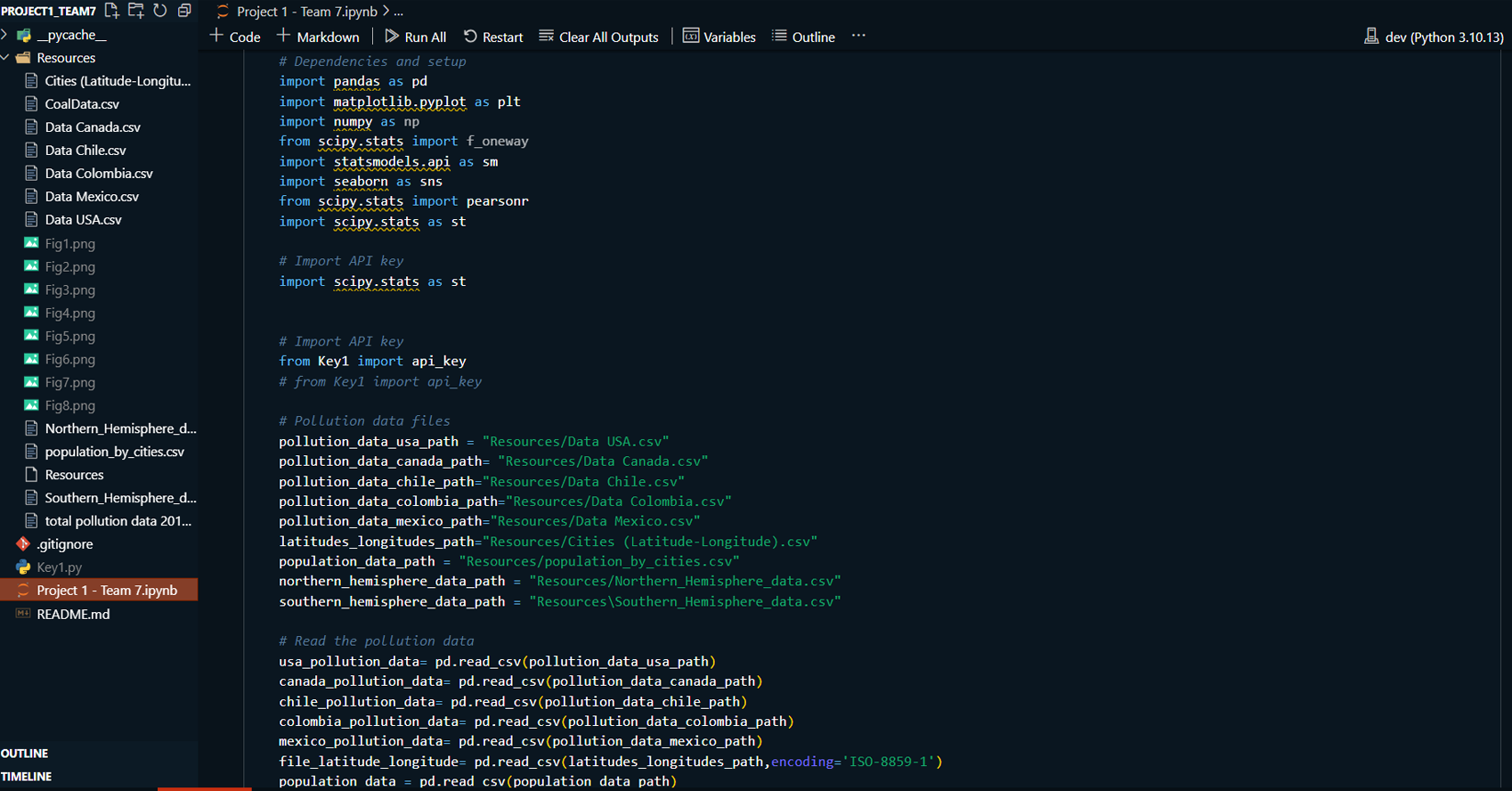Show the notebook Outline
The image size is (1512, 791).
point(803,37)
